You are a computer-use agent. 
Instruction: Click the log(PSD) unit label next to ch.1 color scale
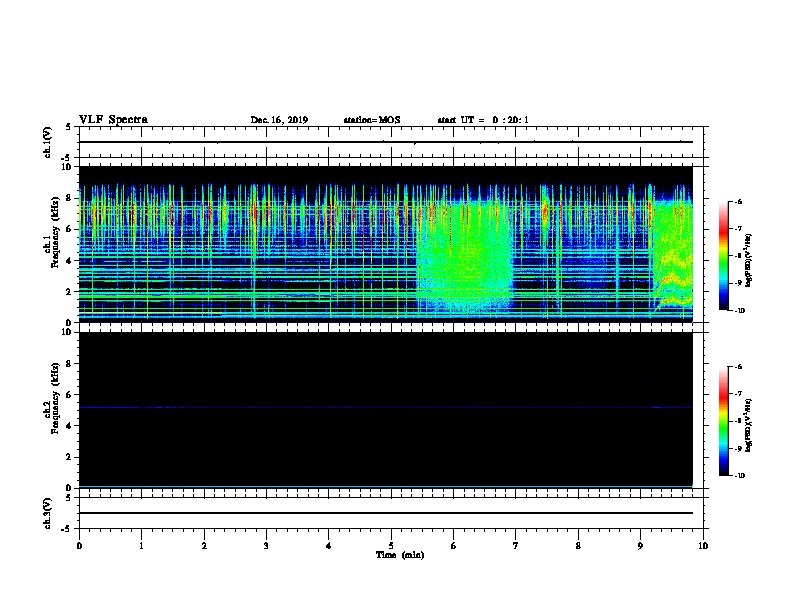pos(749,260)
